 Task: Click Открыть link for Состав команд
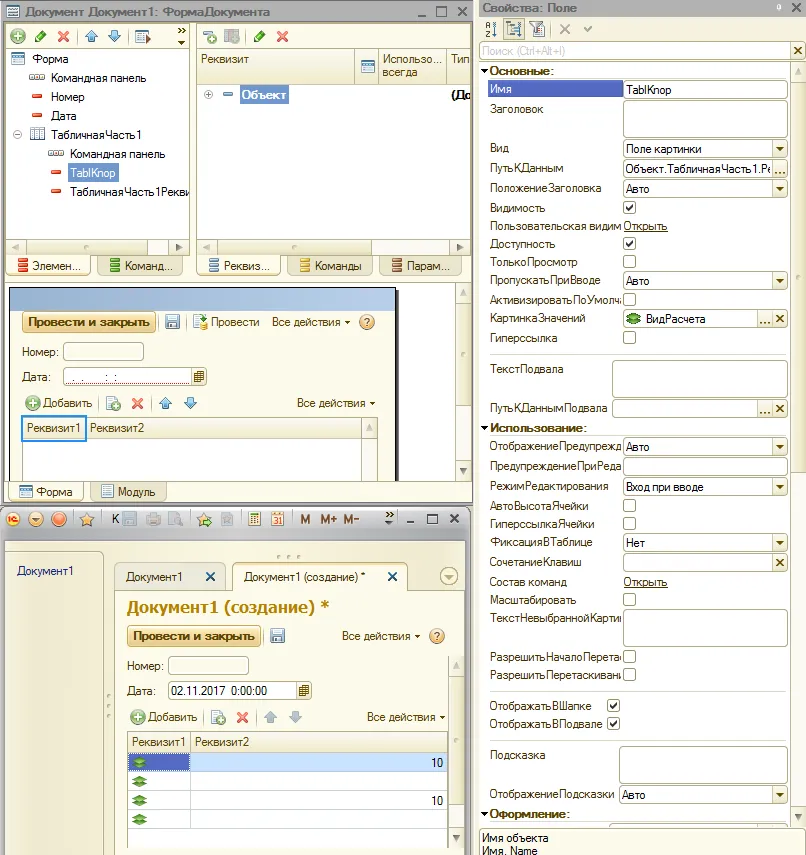point(645,582)
